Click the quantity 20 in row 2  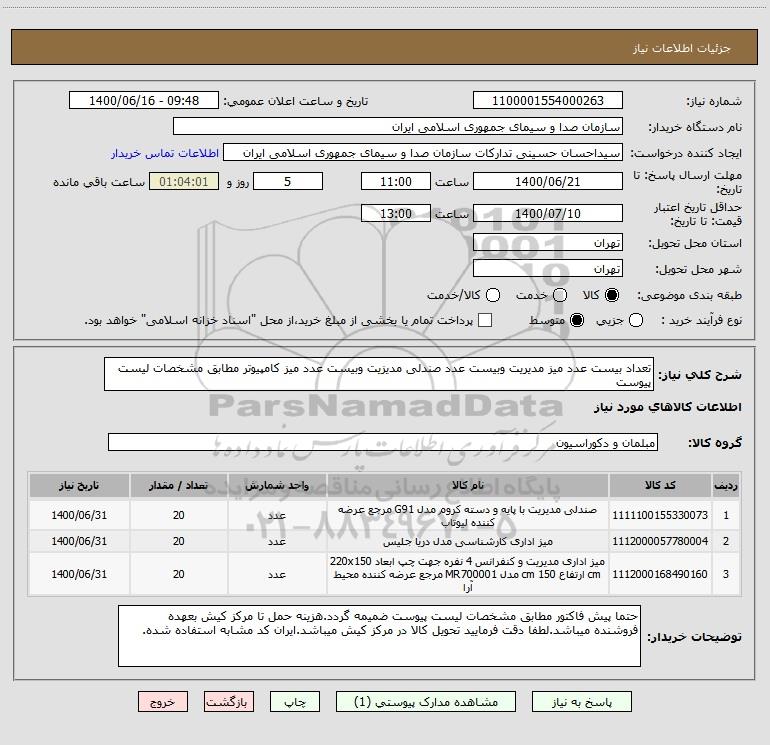tap(178, 541)
